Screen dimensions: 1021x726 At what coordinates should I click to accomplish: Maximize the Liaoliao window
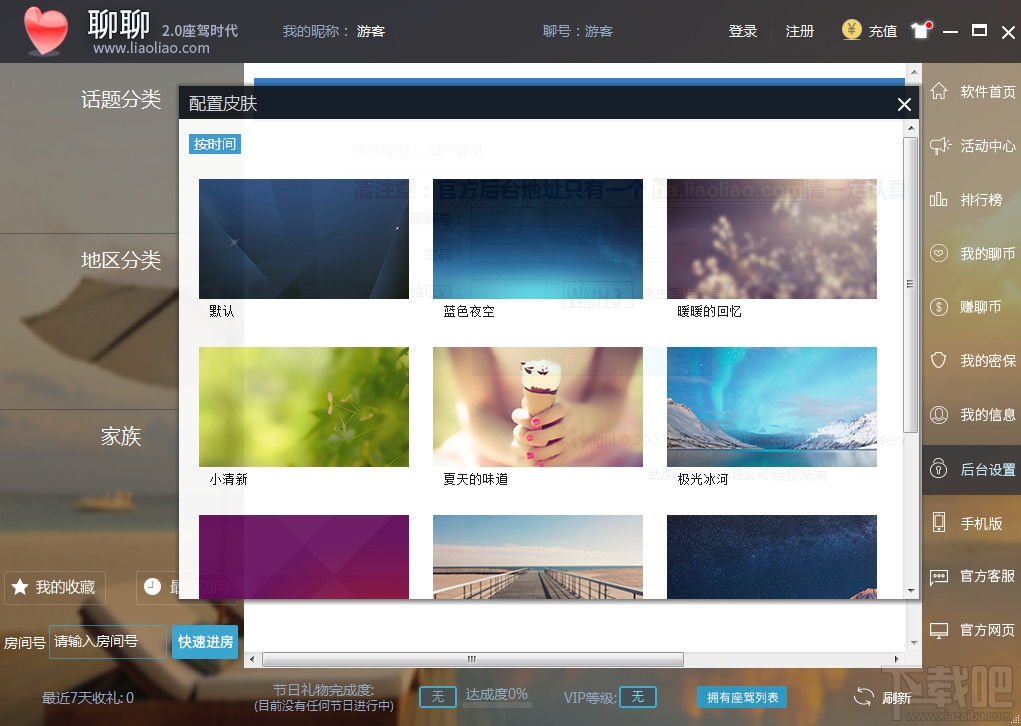[979, 30]
